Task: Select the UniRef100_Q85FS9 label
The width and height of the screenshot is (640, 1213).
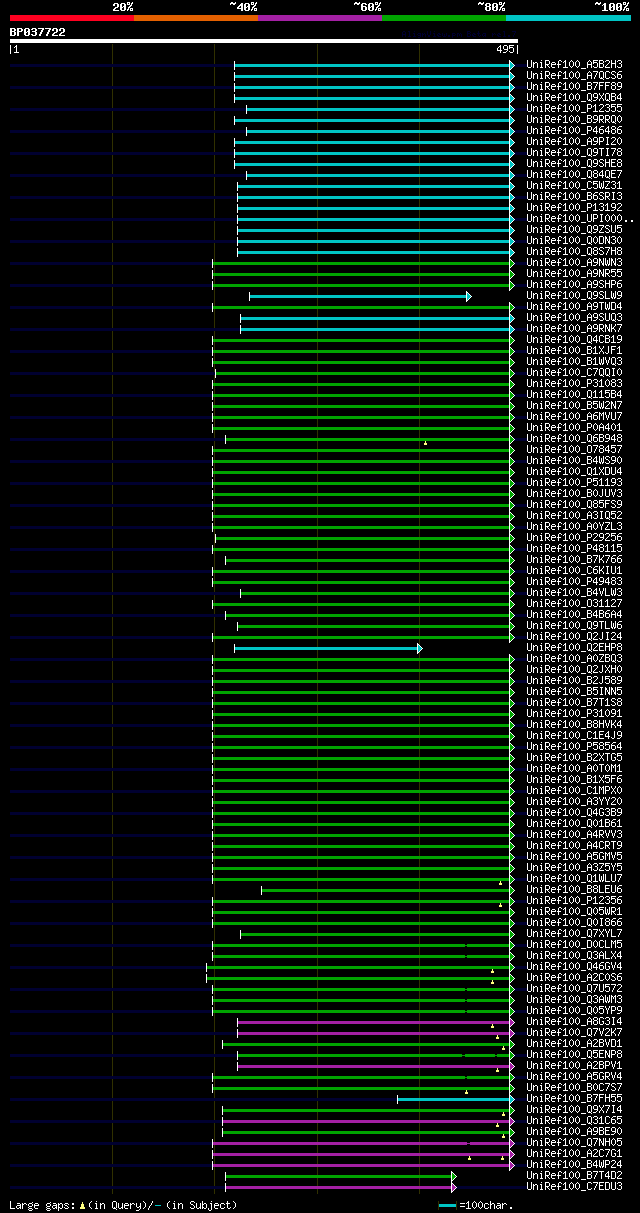Action: point(574,504)
